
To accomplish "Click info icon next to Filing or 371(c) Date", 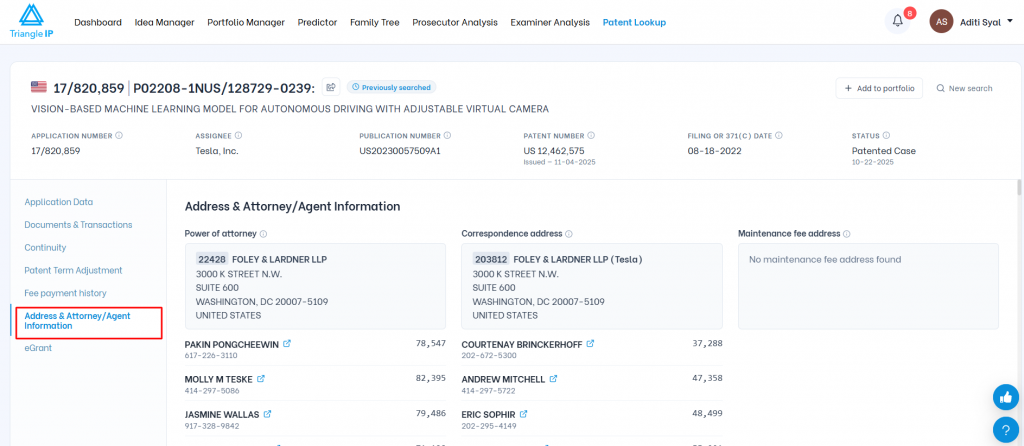I will pyautogui.click(x=779, y=136).
